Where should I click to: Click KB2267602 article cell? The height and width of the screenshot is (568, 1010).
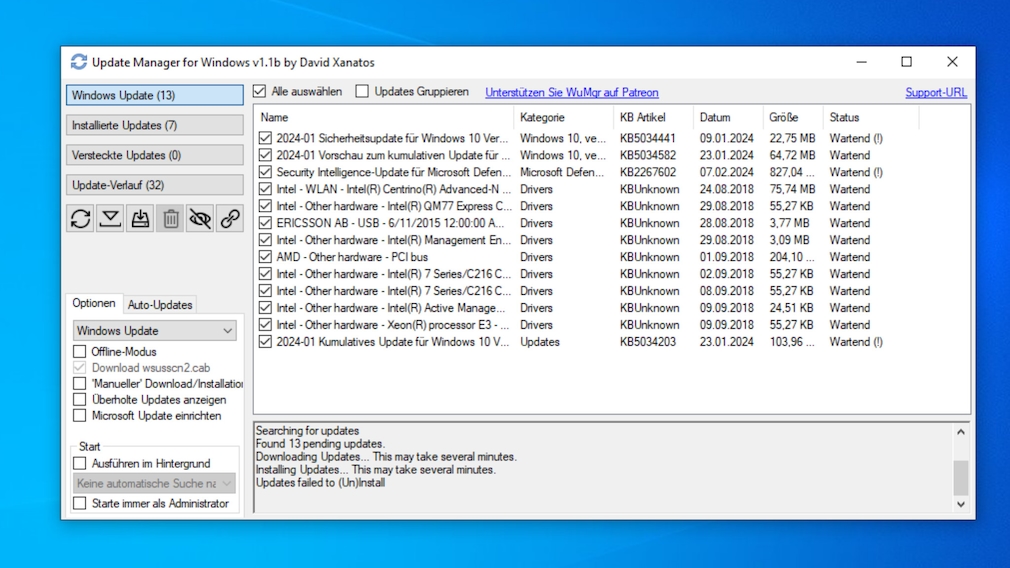pos(648,172)
